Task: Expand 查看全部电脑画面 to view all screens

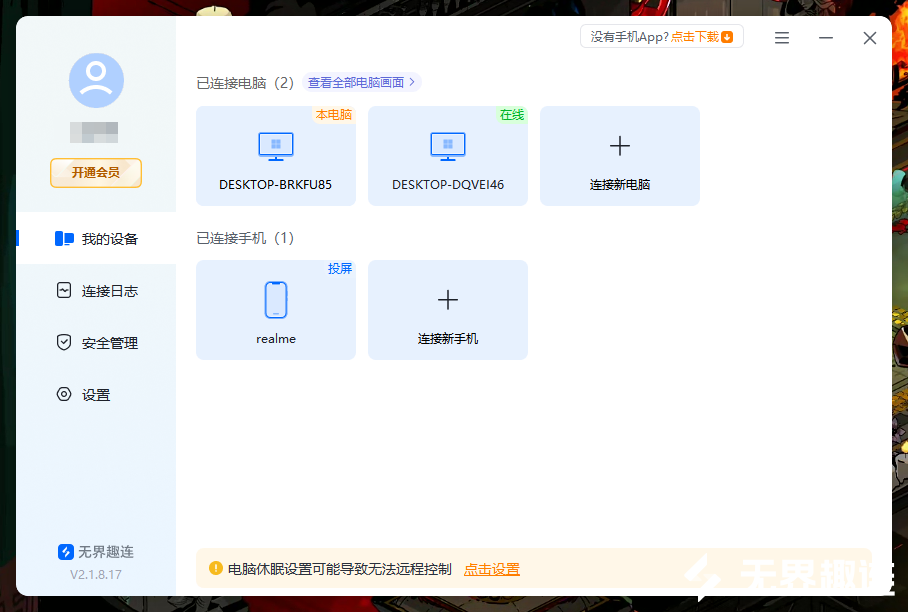Action: click(360, 82)
